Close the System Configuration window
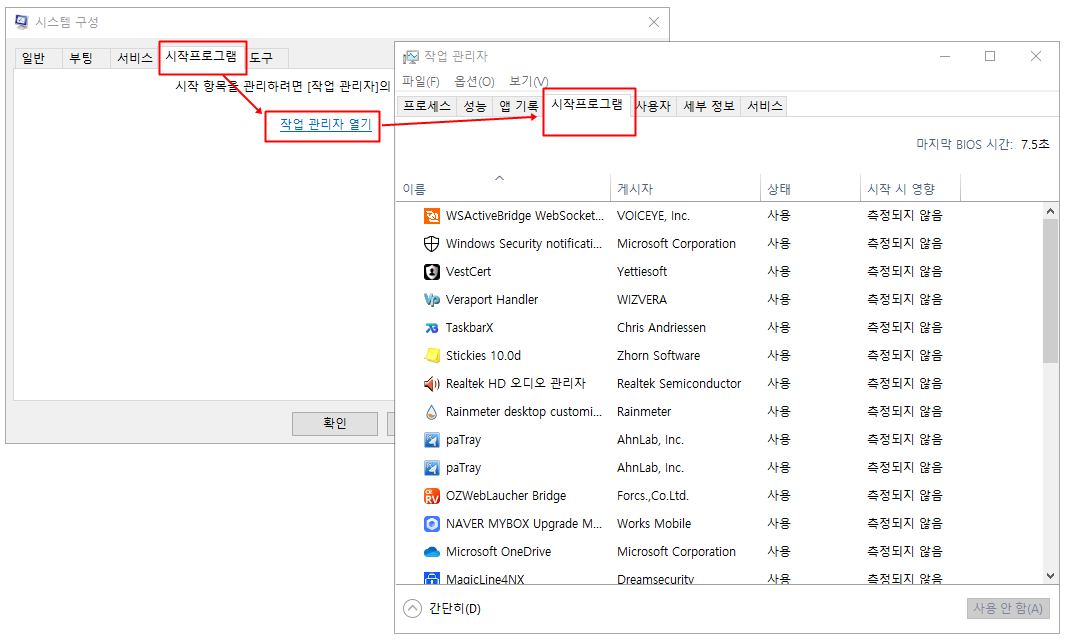Viewport: 1068px width, 642px height. (654, 22)
